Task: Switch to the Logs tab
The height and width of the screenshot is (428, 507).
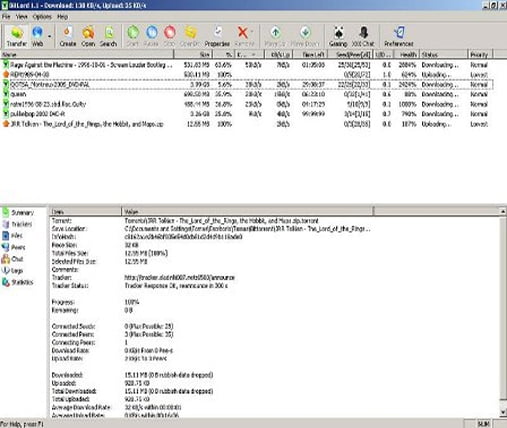Action: point(13,271)
